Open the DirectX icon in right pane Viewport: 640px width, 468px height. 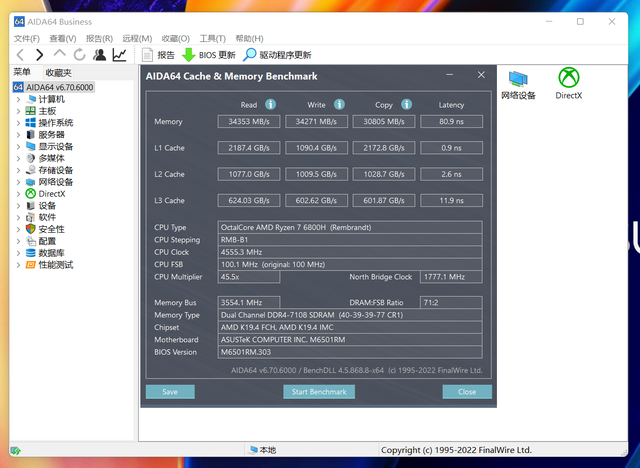(x=568, y=82)
